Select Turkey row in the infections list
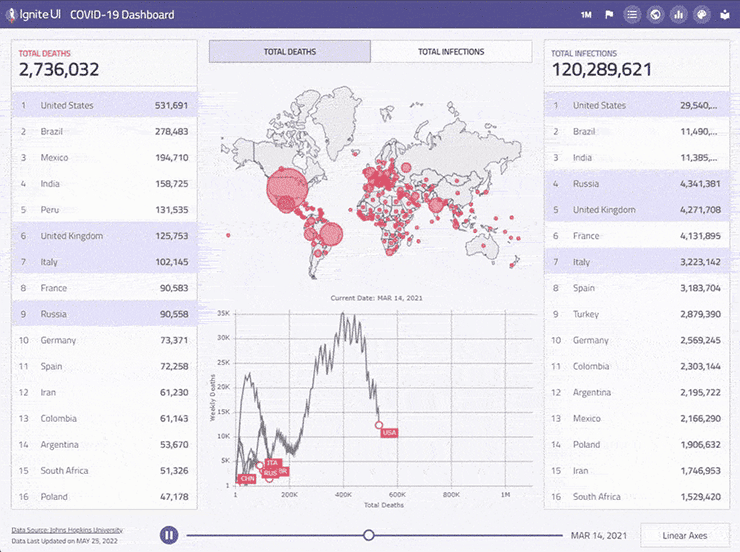The height and width of the screenshot is (552, 740). coord(636,314)
